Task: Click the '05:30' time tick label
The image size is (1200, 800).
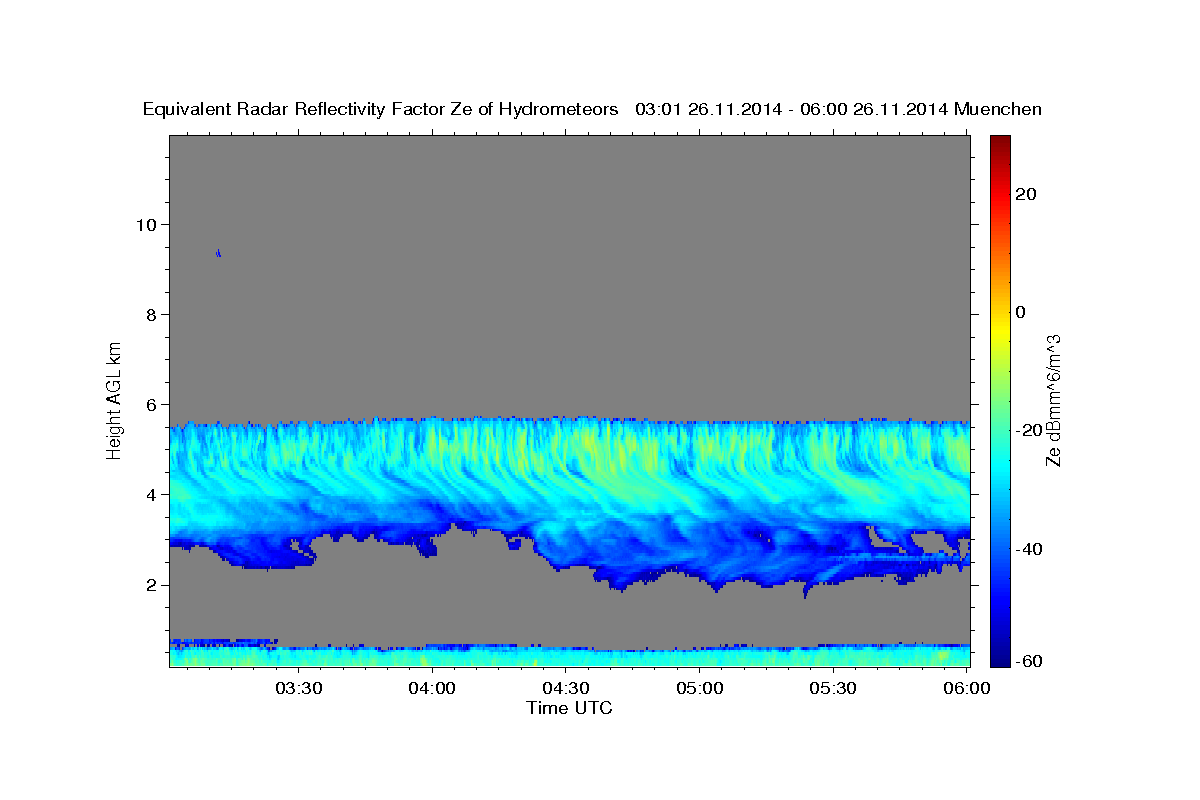Action: (x=833, y=689)
